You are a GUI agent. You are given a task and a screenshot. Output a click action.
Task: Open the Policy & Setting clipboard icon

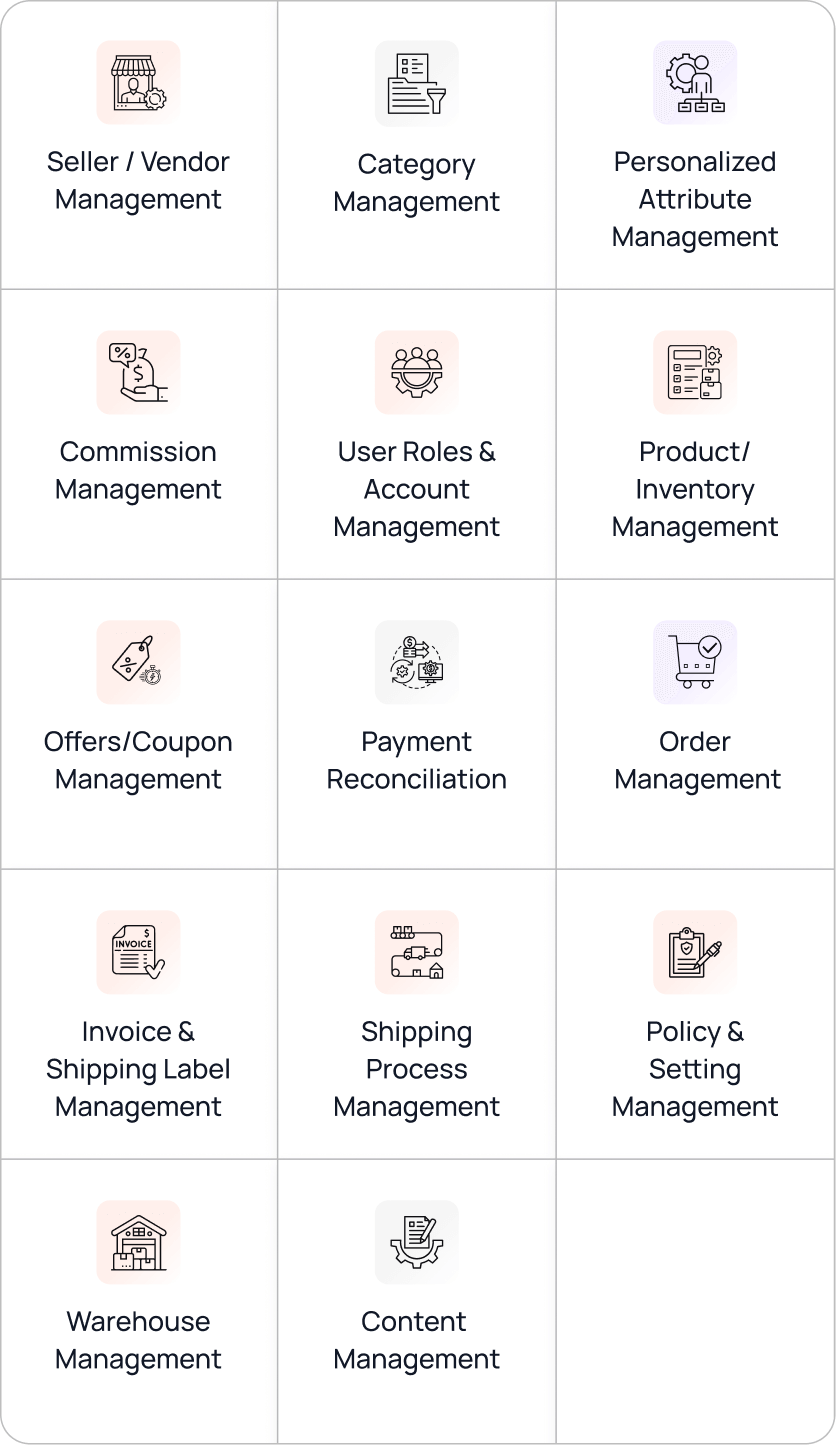click(x=695, y=952)
